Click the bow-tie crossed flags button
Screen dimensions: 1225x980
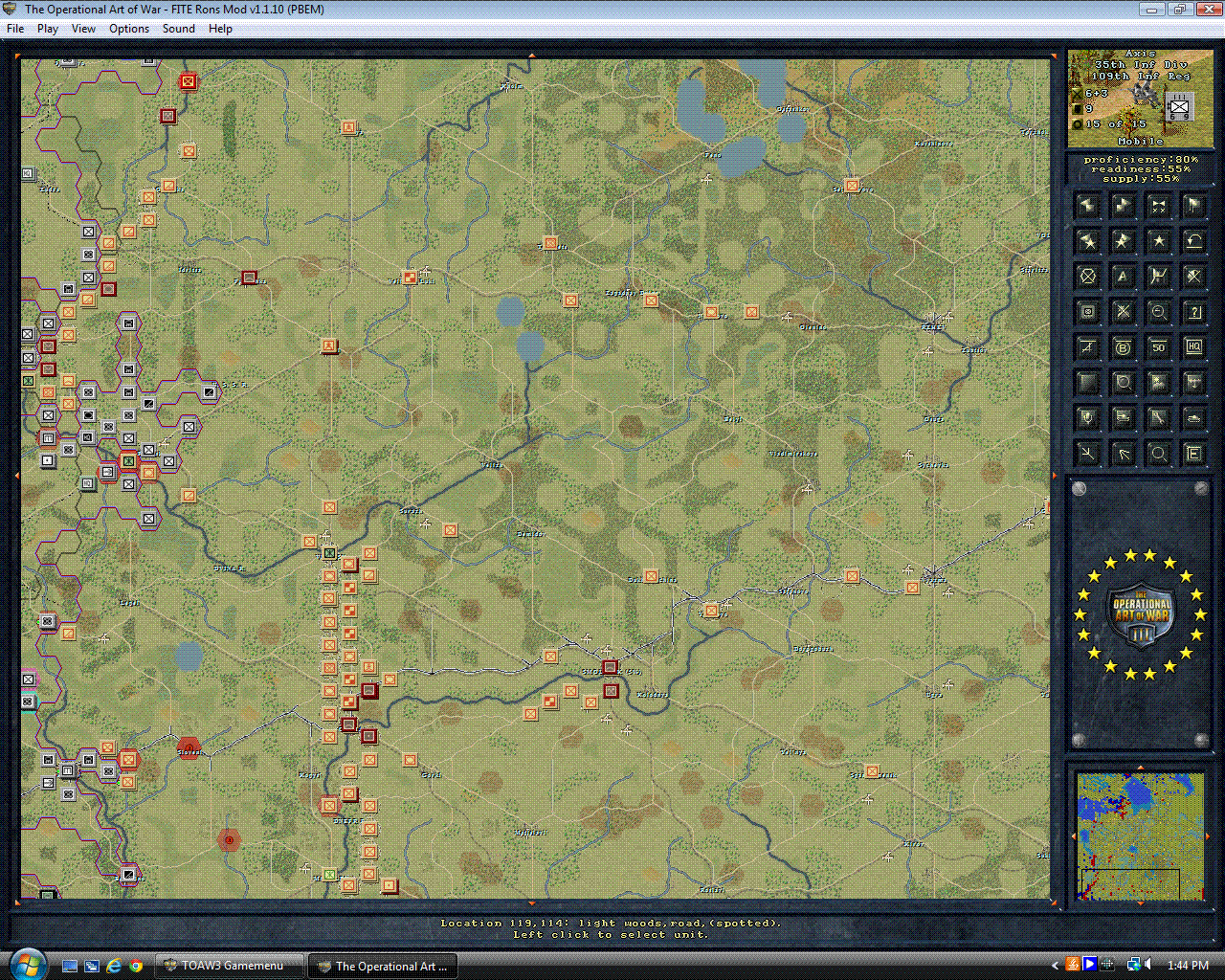tap(1158, 206)
